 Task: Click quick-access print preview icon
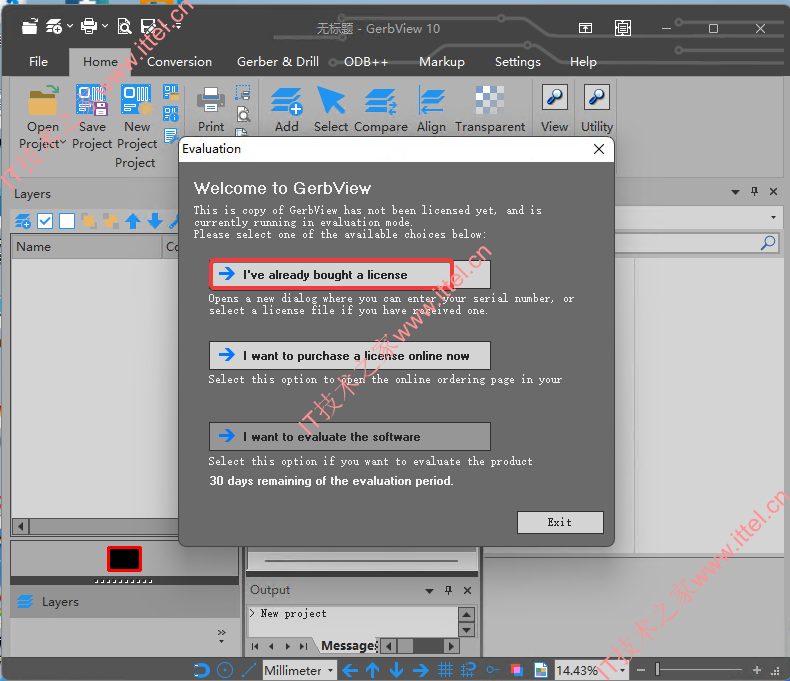124,26
